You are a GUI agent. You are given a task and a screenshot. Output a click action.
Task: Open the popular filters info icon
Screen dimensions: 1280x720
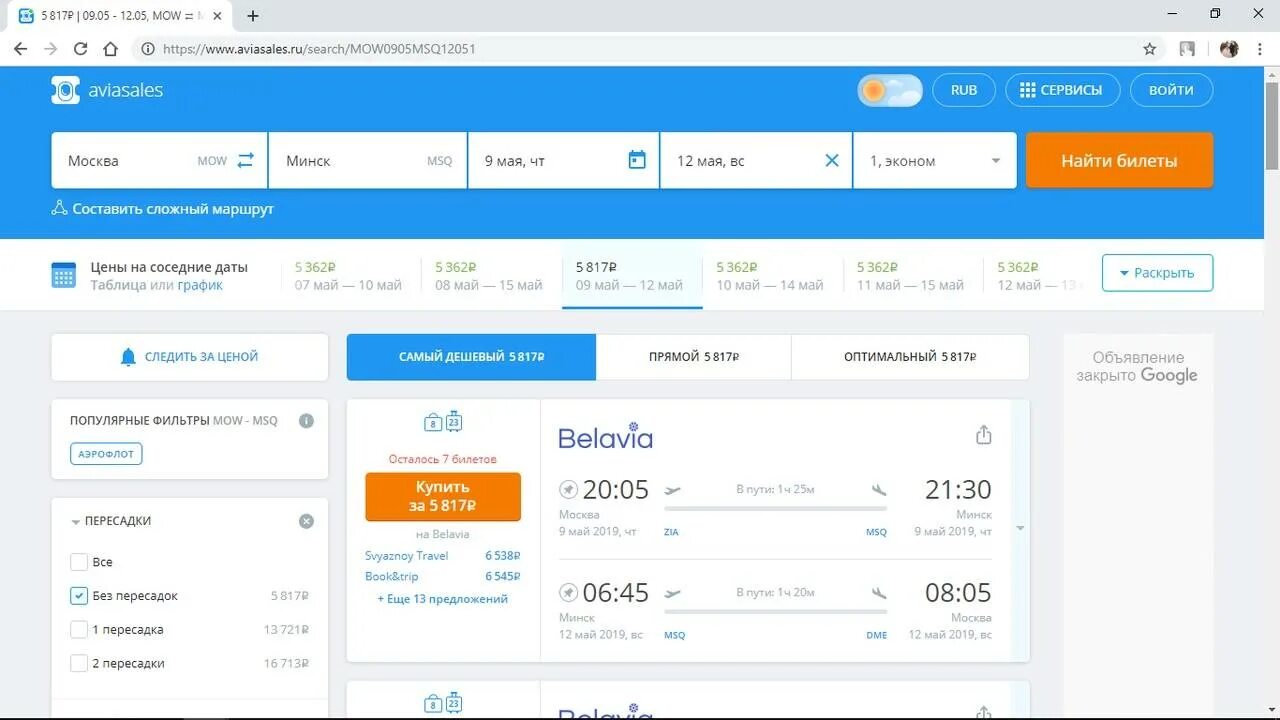(x=306, y=421)
